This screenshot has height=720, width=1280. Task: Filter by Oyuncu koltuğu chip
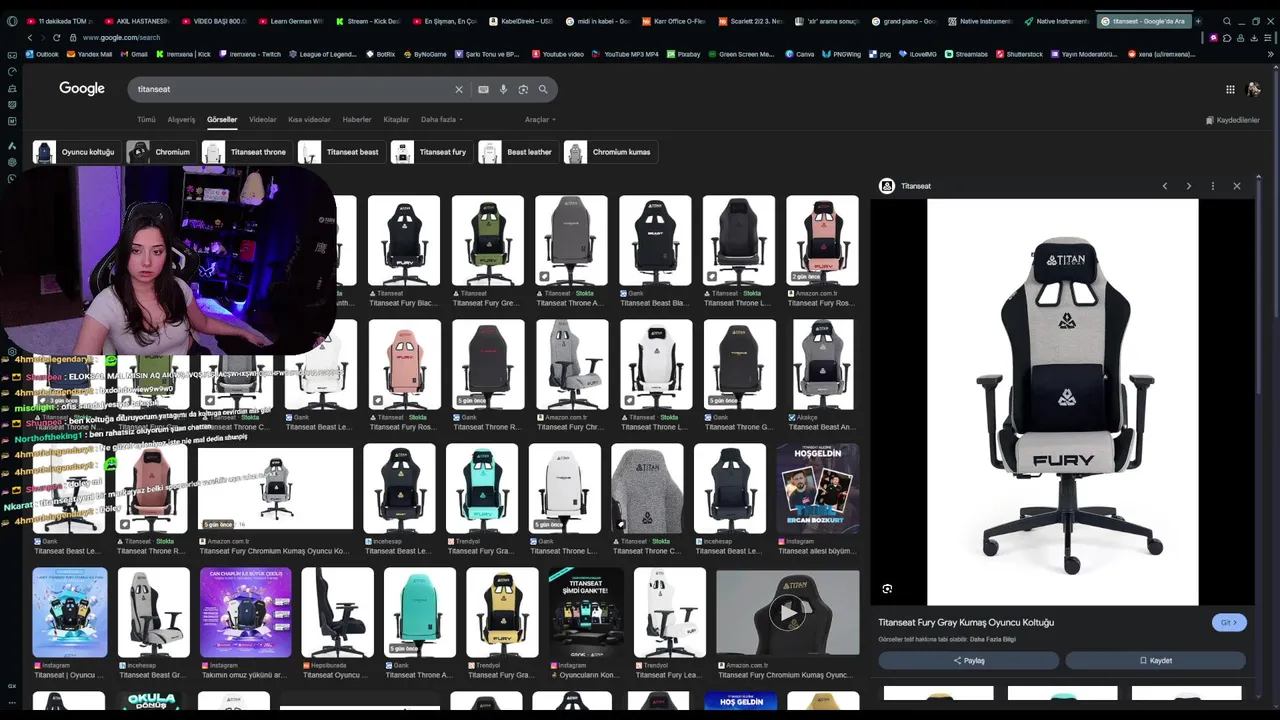point(75,152)
